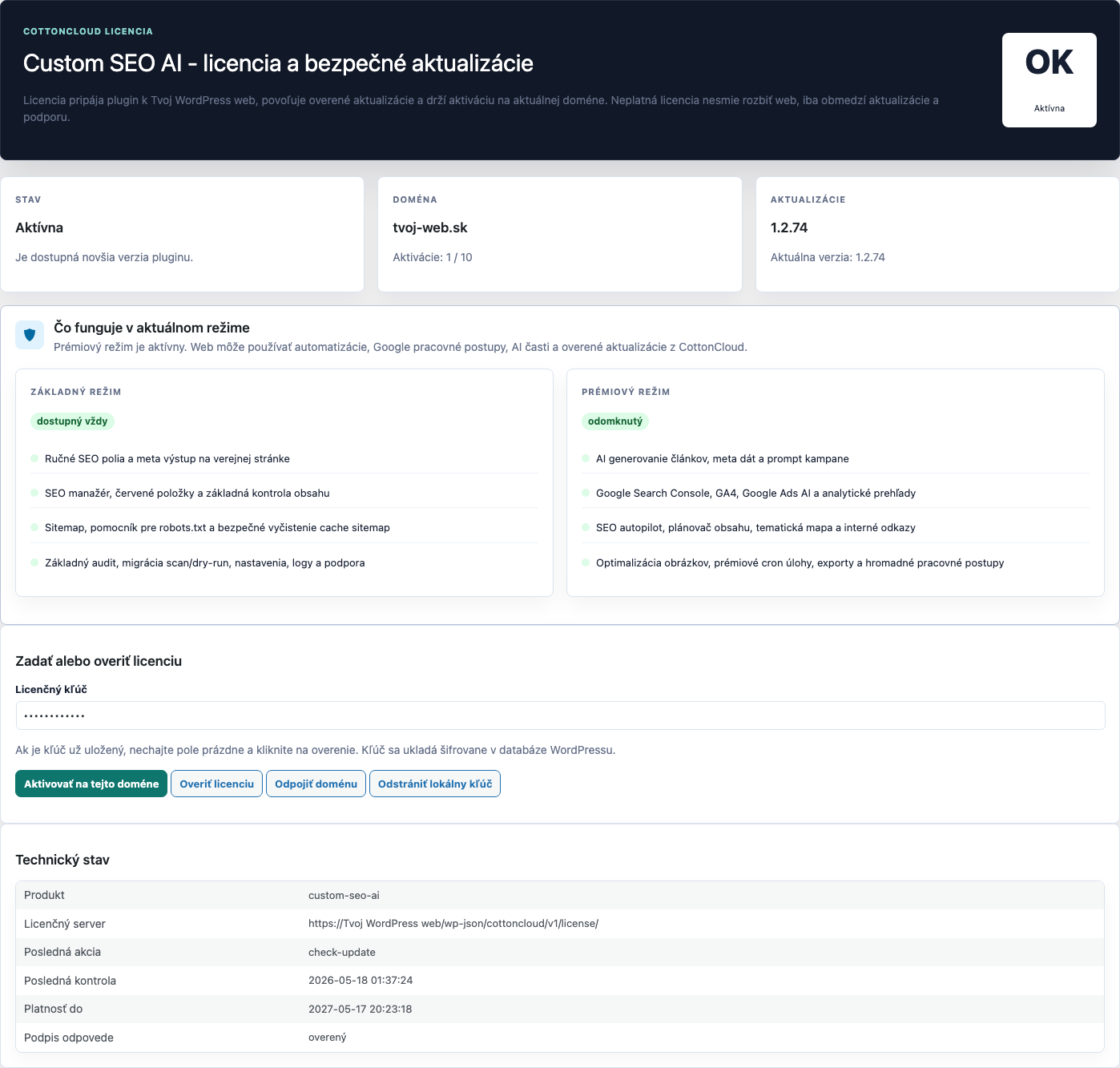The height and width of the screenshot is (1068, 1120).
Task: Click the '2026-05-18 01:37:24' timestamp
Action: click(361, 981)
